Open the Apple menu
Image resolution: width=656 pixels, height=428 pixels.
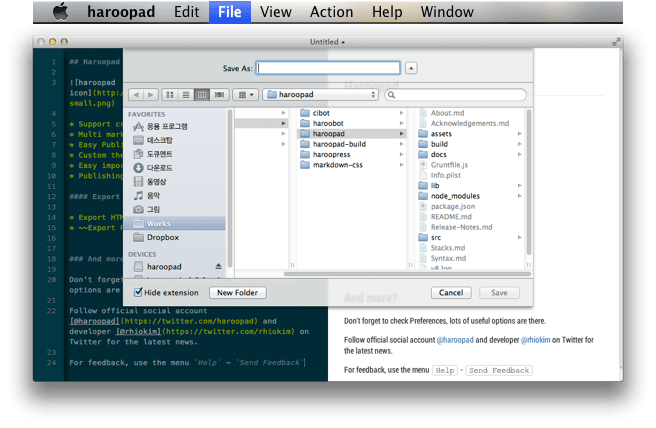pos(60,12)
